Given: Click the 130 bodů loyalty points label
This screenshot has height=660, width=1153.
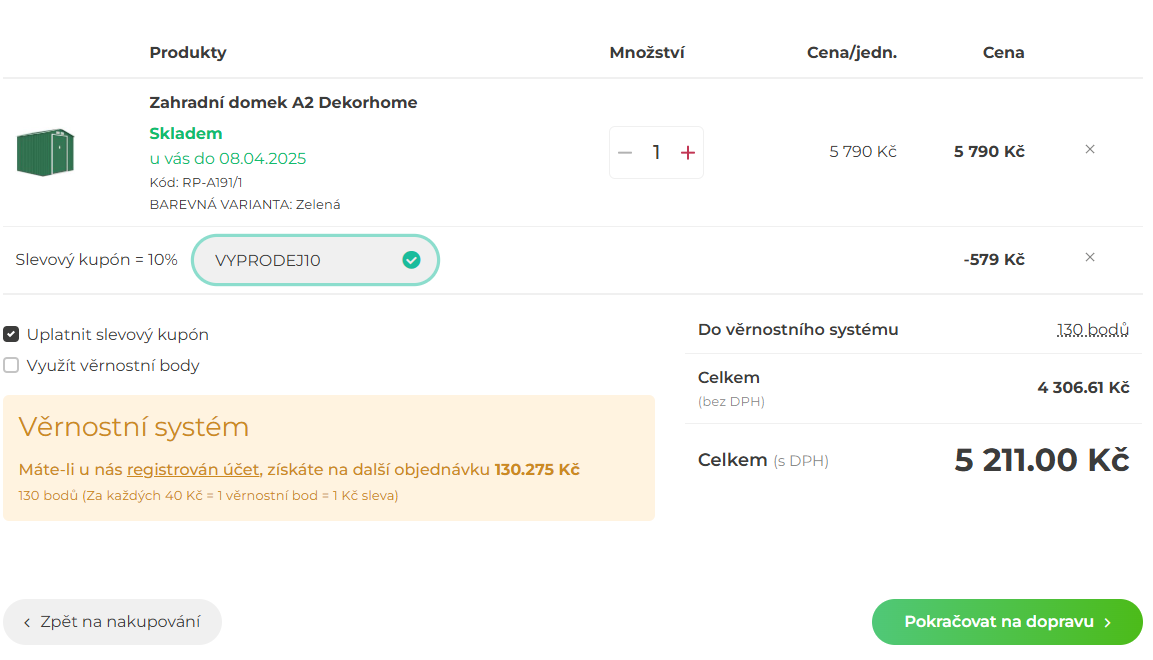Looking at the screenshot, I should [1093, 330].
